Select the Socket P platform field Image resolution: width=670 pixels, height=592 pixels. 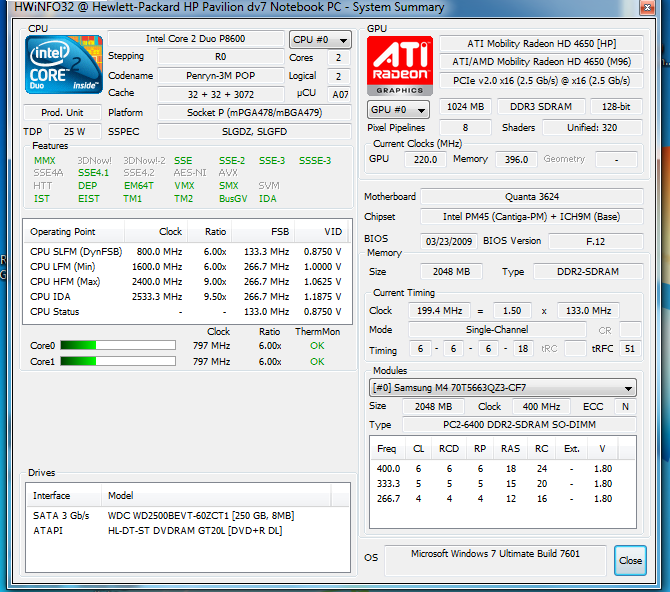click(254, 112)
